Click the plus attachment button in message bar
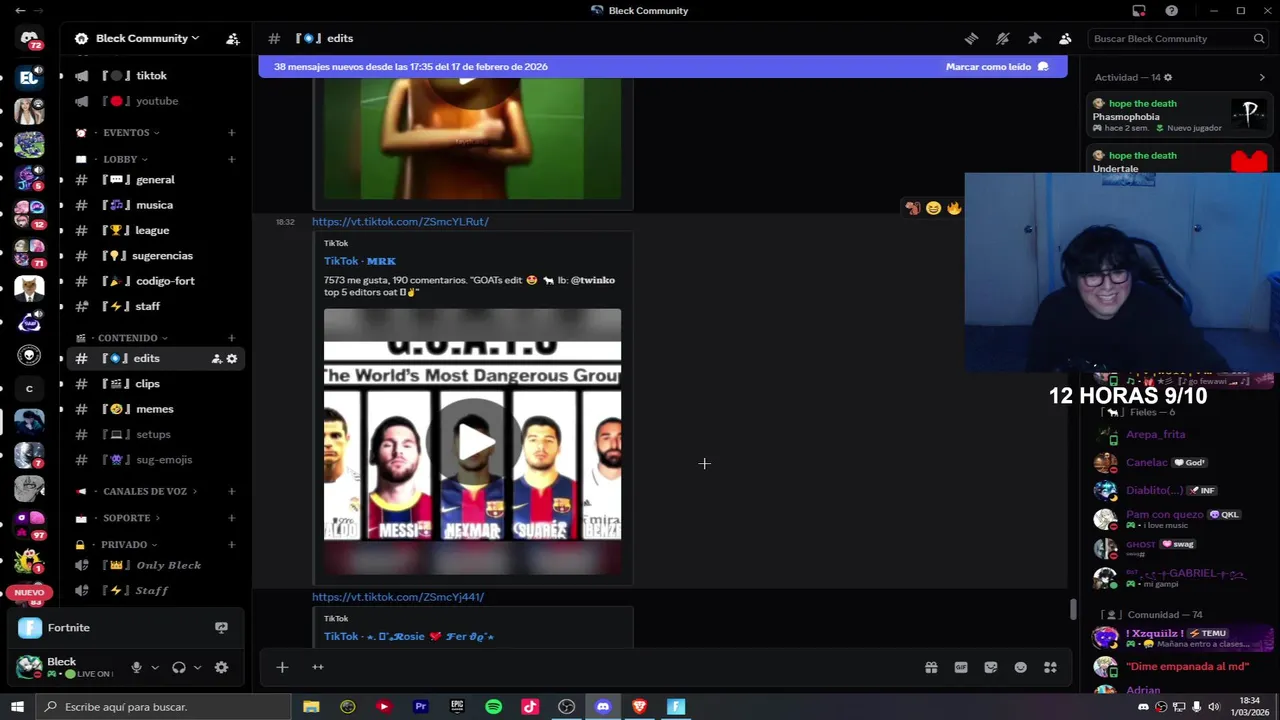1280x720 pixels. (x=282, y=667)
